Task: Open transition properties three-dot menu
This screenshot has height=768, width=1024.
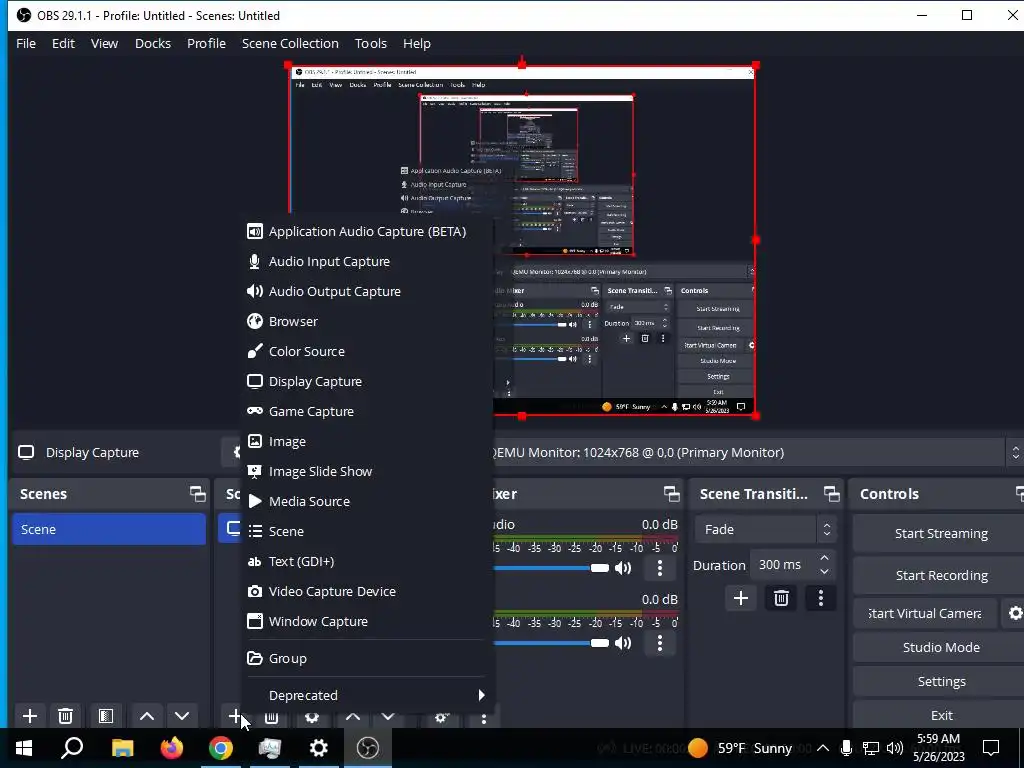Action: click(821, 598)
